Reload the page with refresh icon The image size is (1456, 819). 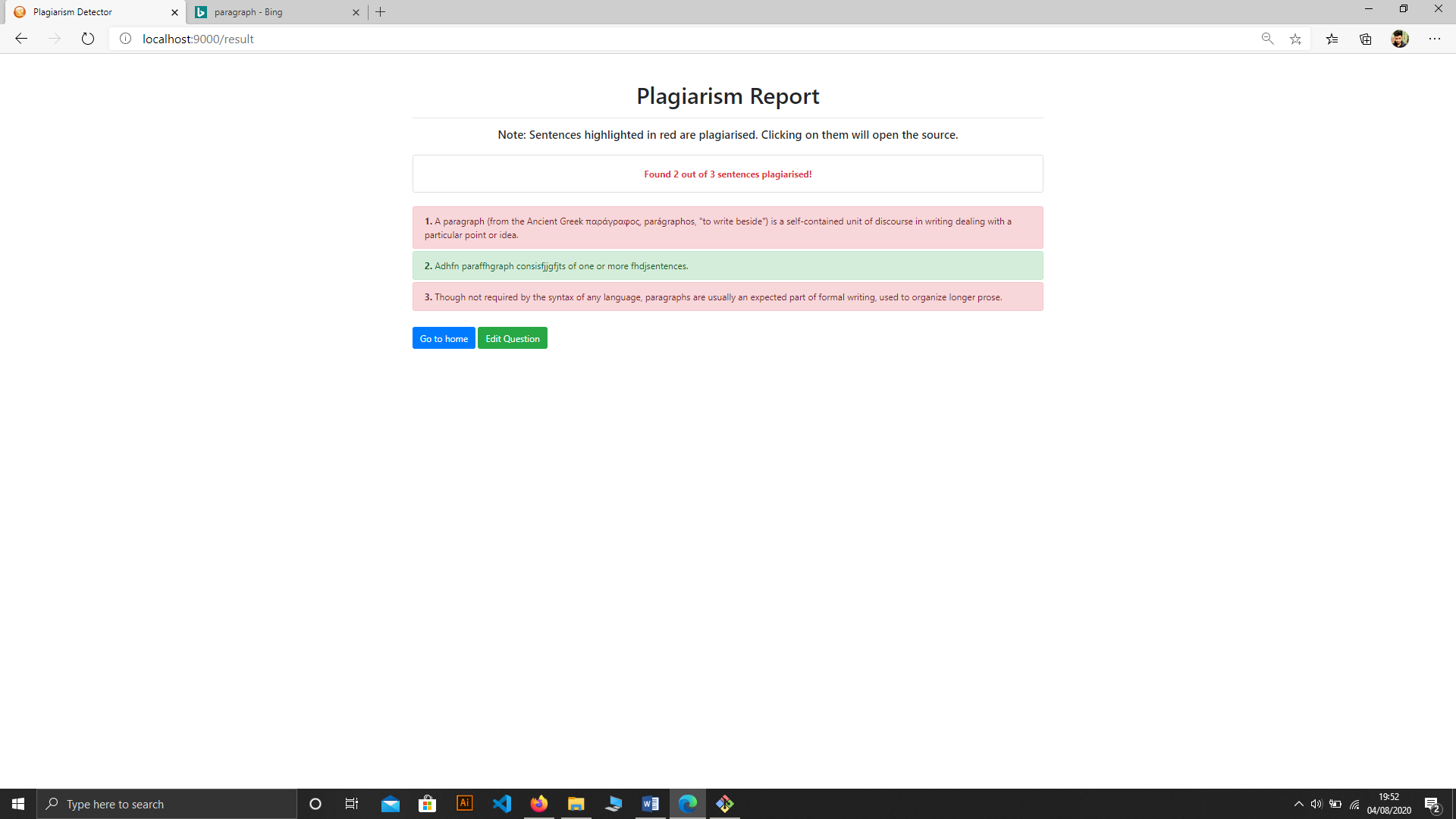(88, 39)
